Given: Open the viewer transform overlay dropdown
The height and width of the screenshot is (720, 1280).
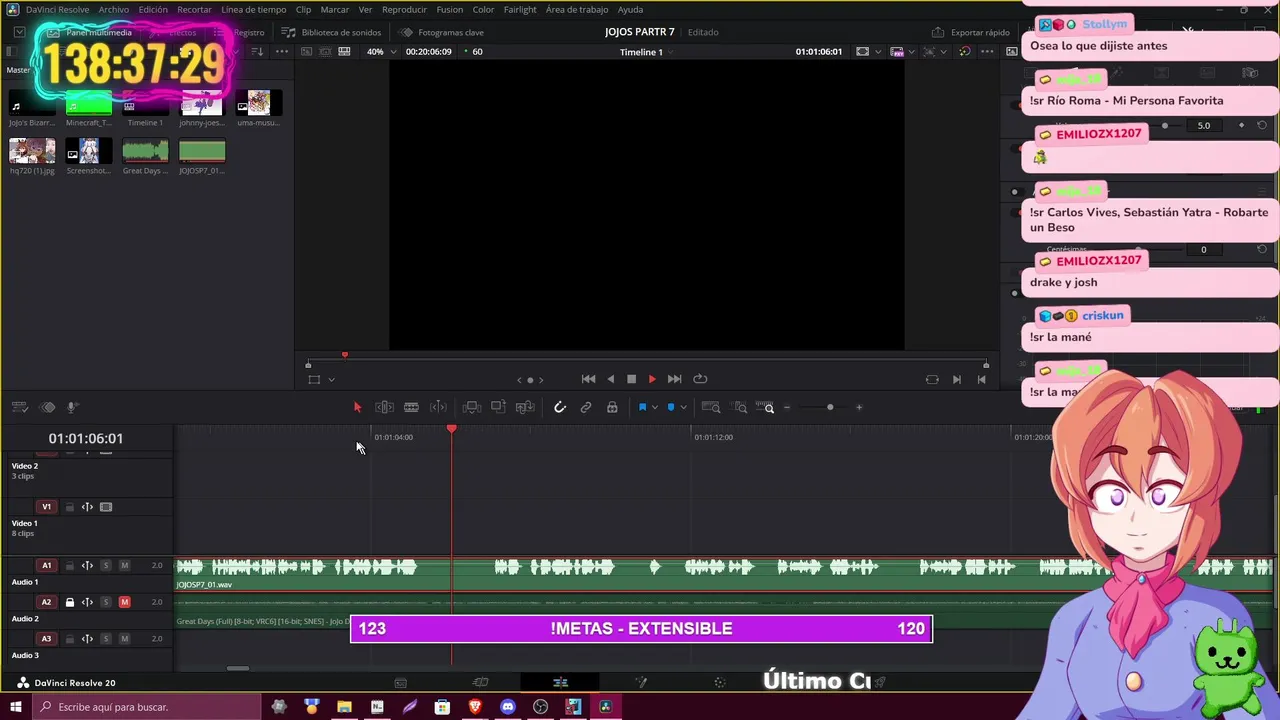Looking at the screenshot, I should (x=331, y=379).
